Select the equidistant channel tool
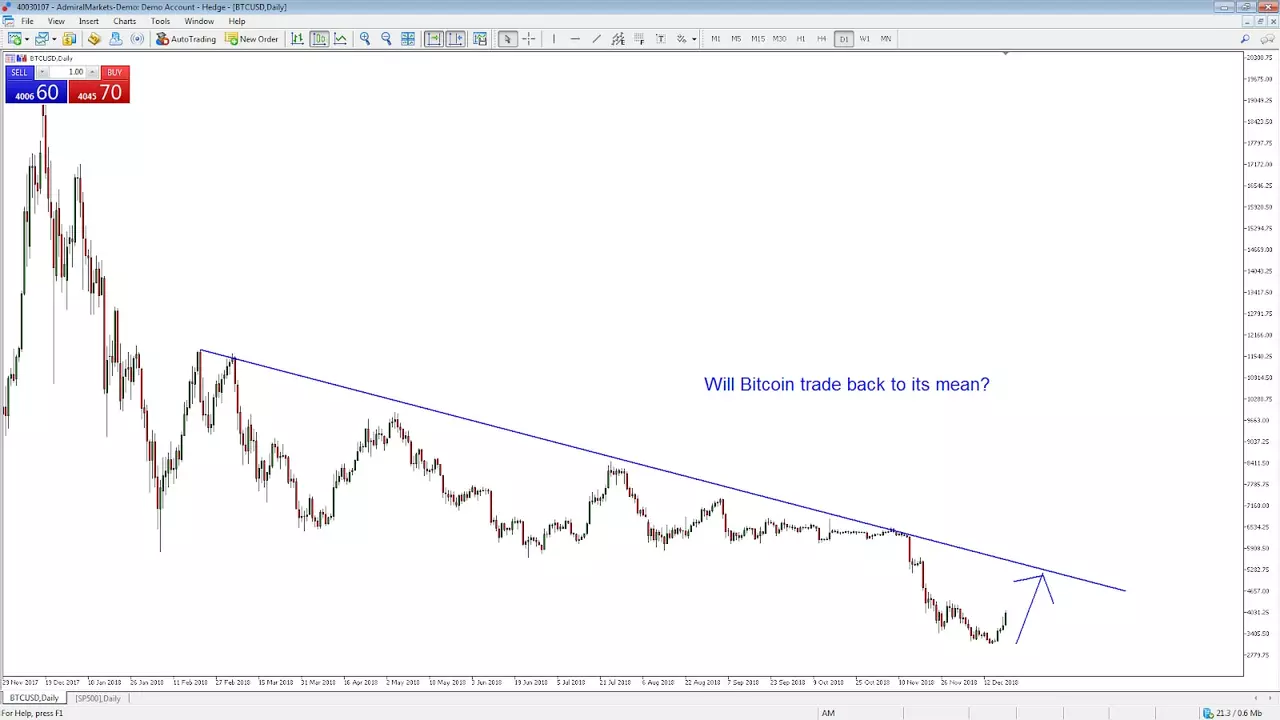The height and width of the screenshot is (720, 1280). [618, 39]
